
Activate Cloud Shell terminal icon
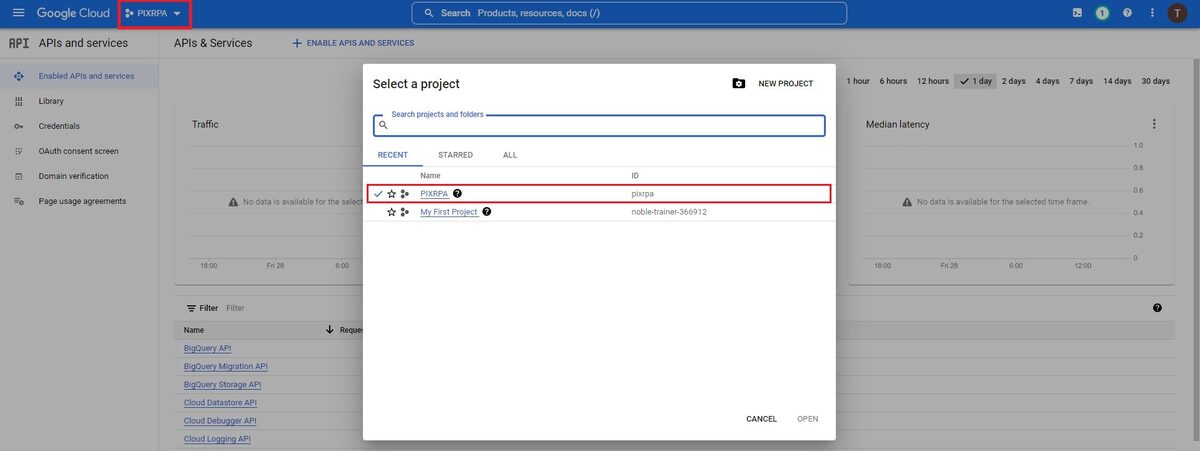point(1076,13)
